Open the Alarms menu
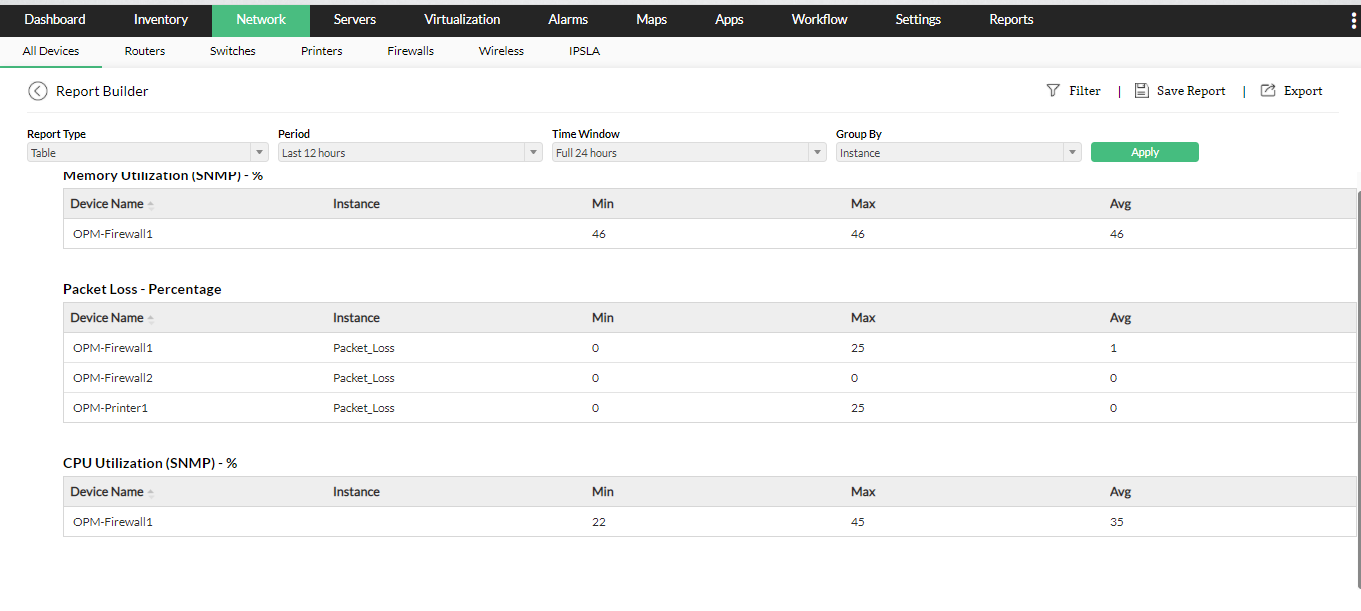Image resolution: width=1361 pixels, height=611 pixels. 567,19
